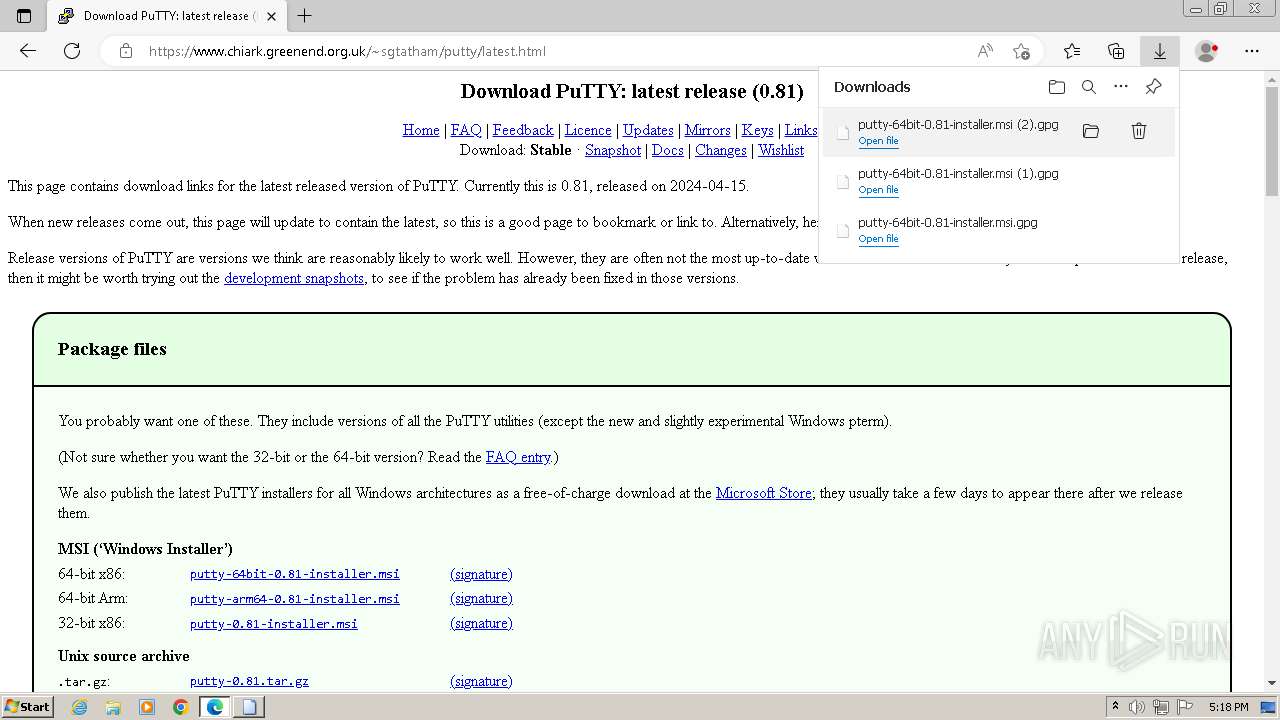The width and height of the screenshot is (1280, 720).
Task: Open the Docs link
Action: pyautogui.click(x=668, y=150)
